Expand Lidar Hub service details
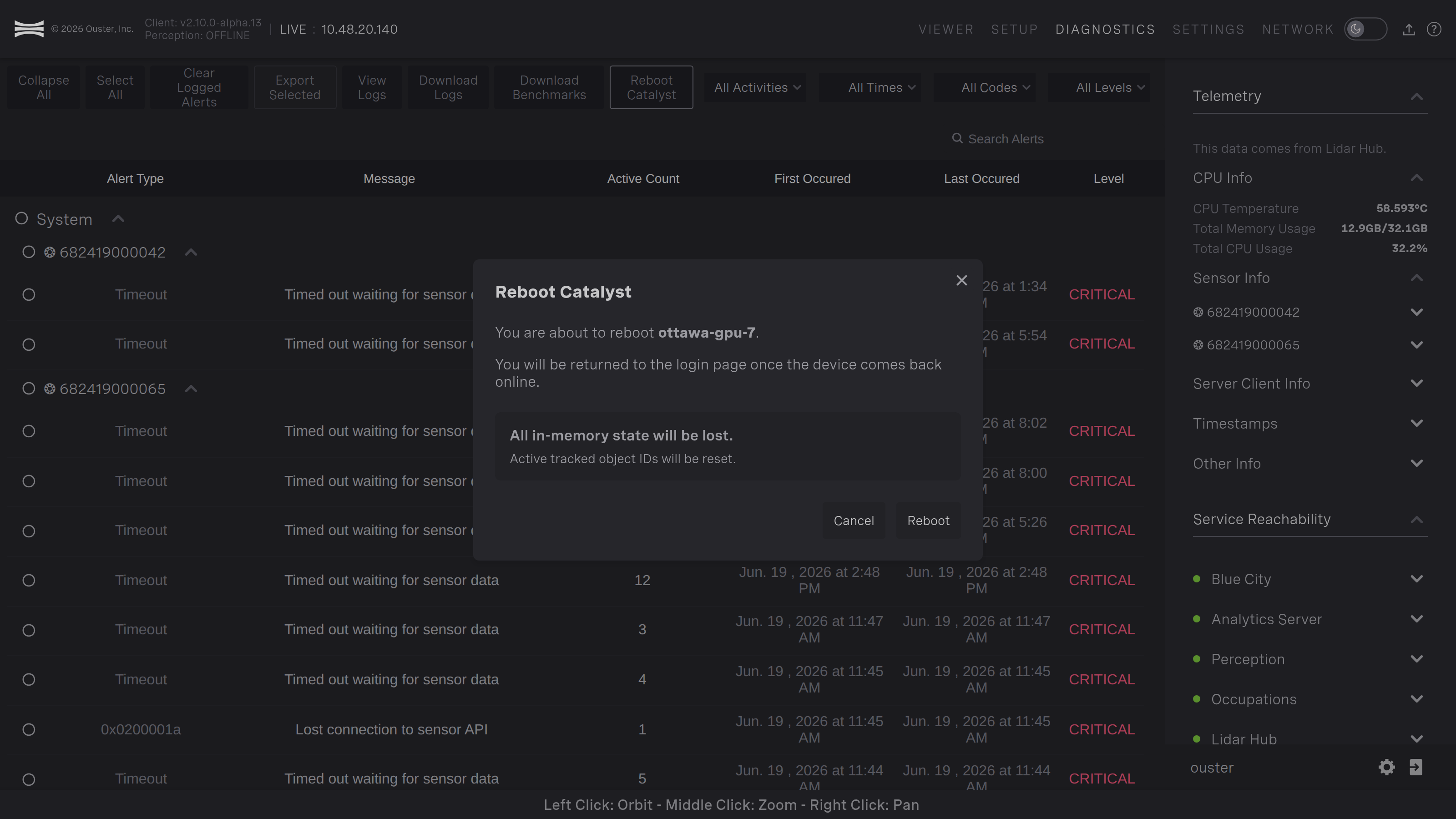The height and width of the screenshot is (819, 1456). (x=1416, y=739)
